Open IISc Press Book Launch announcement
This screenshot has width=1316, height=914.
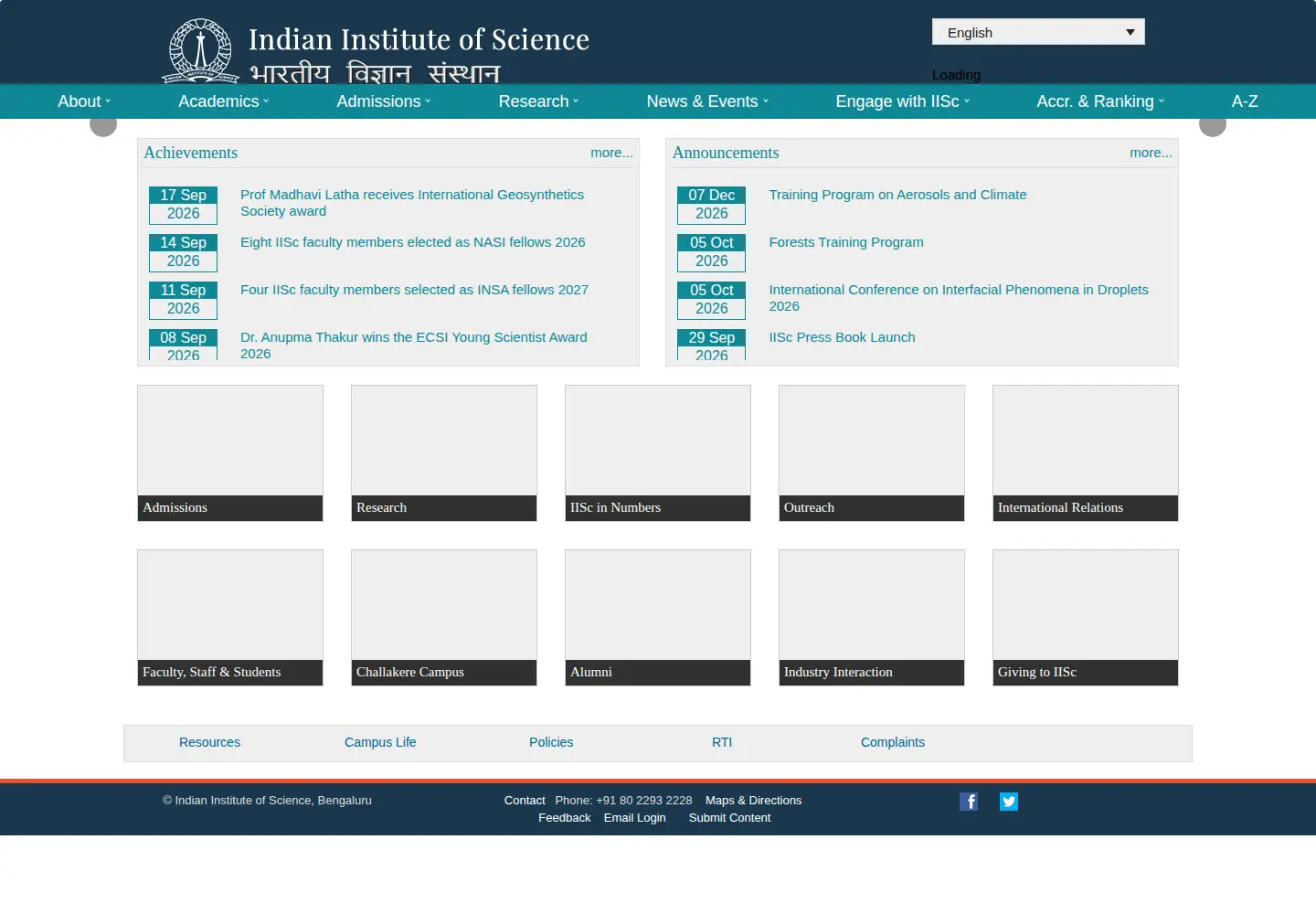(x=842, y=337)
